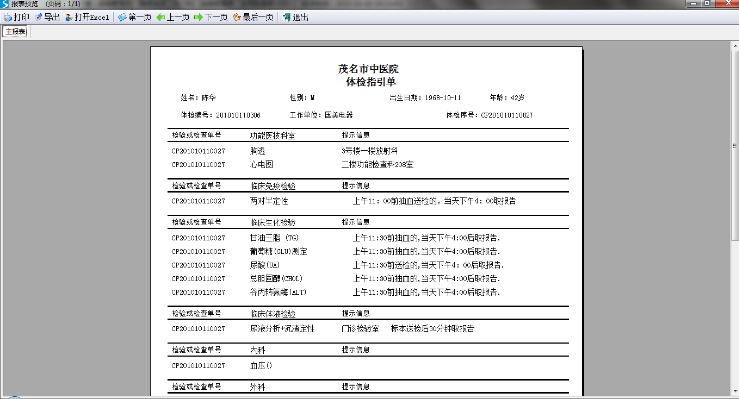Image resolution: width=739 pixels, height=399 pixels.
Task: Click the 门诊检验室 hint text
Action: 360,329
